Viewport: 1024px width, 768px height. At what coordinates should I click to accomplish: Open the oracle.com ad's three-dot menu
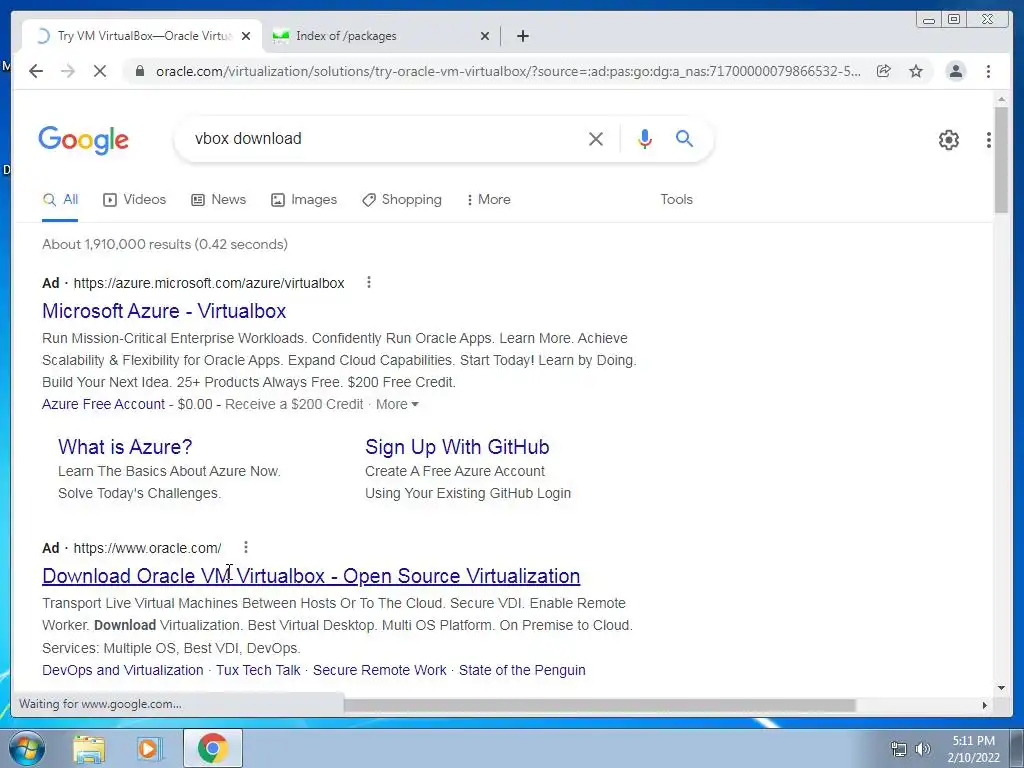pos(246,547)
